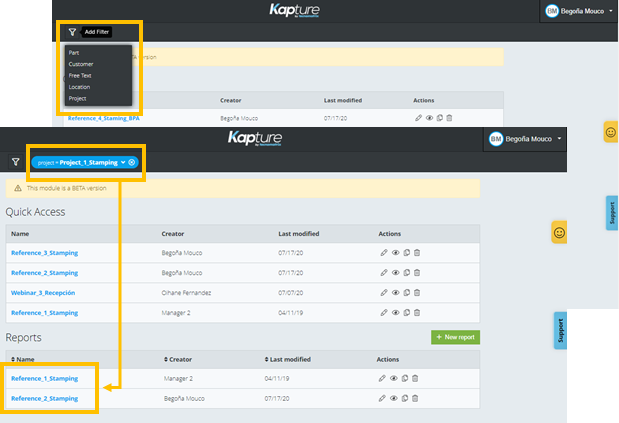View Reference_4_Staming_BPA with eye icon
Image resolution: width=619 pixels, height=423 pixels.
tap(430, 118)
